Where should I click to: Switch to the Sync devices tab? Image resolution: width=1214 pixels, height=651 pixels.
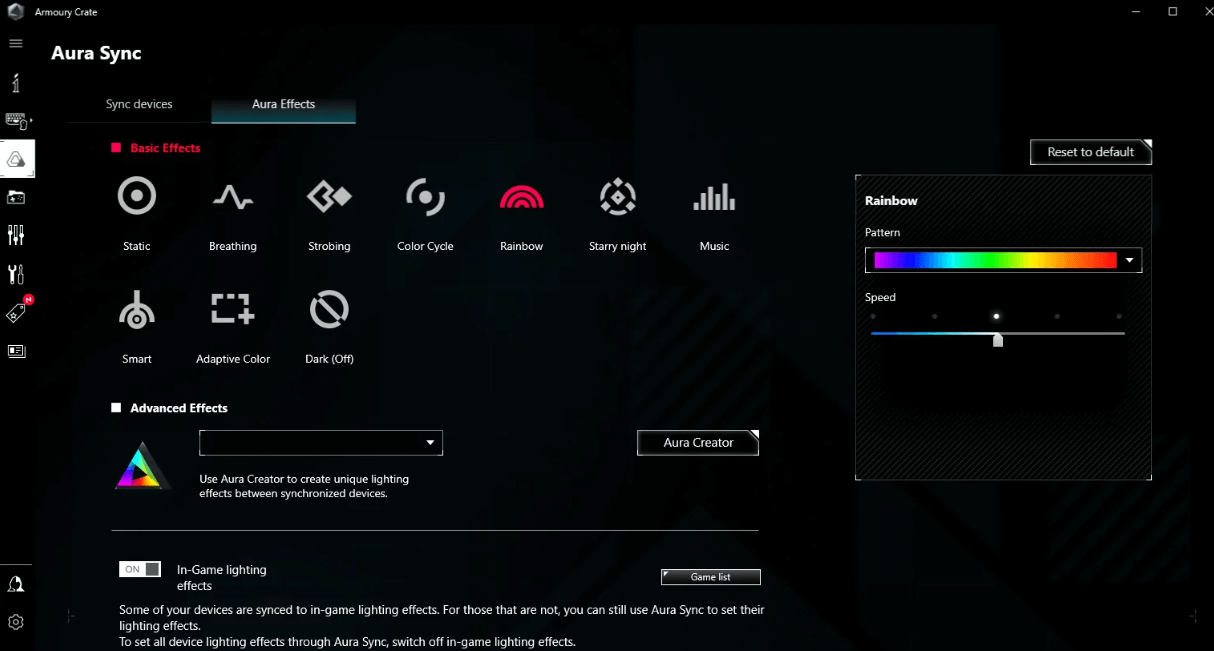tap(139, 104)
